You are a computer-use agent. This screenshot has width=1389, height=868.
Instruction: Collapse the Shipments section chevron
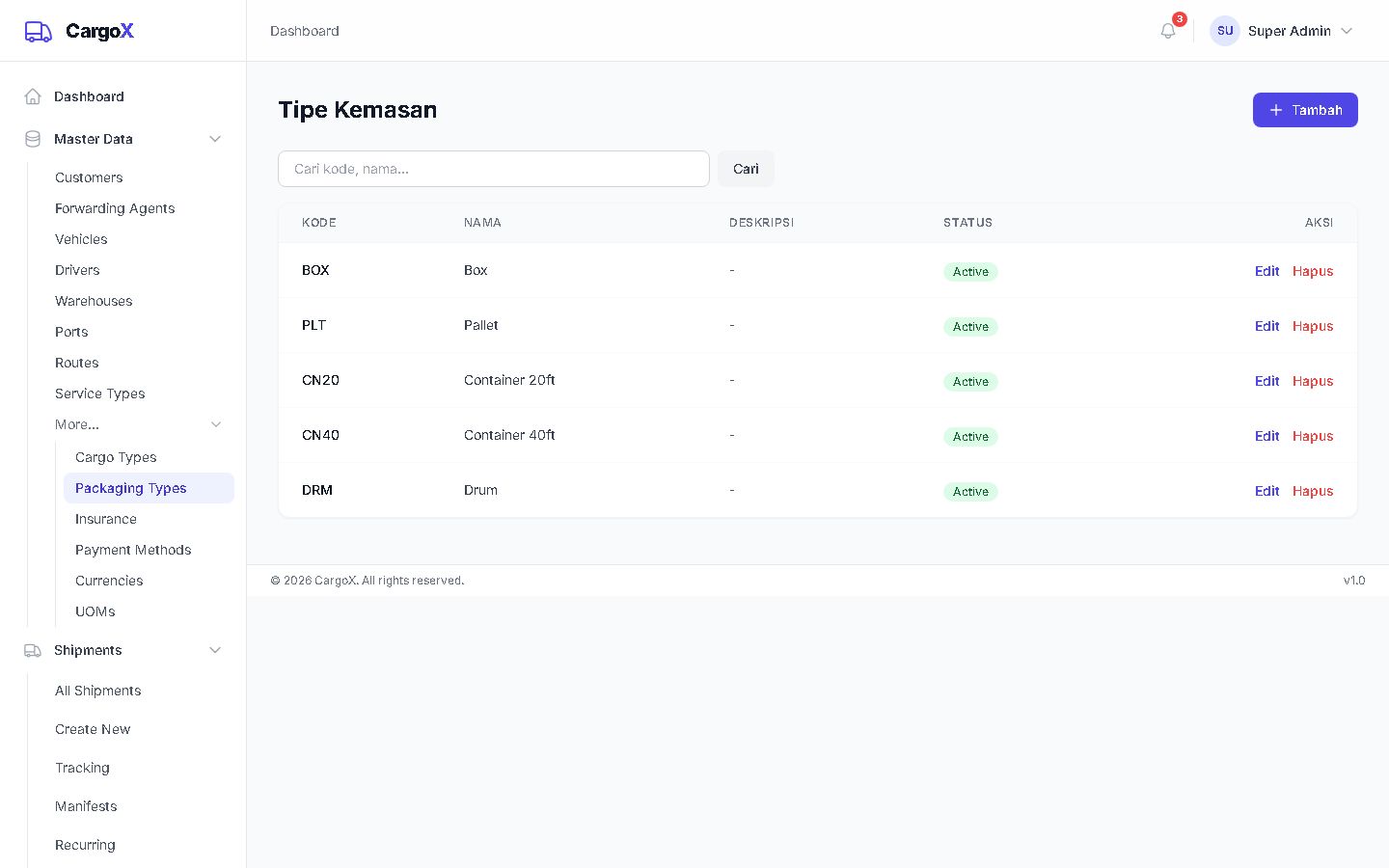pos(215,650)
